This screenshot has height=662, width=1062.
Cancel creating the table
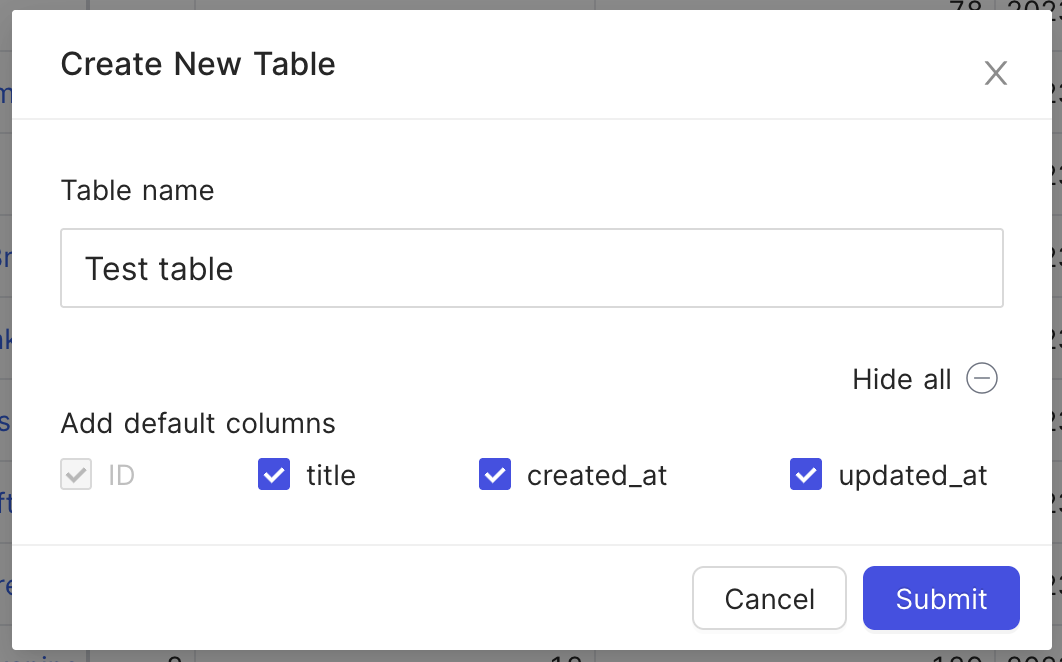769,598
